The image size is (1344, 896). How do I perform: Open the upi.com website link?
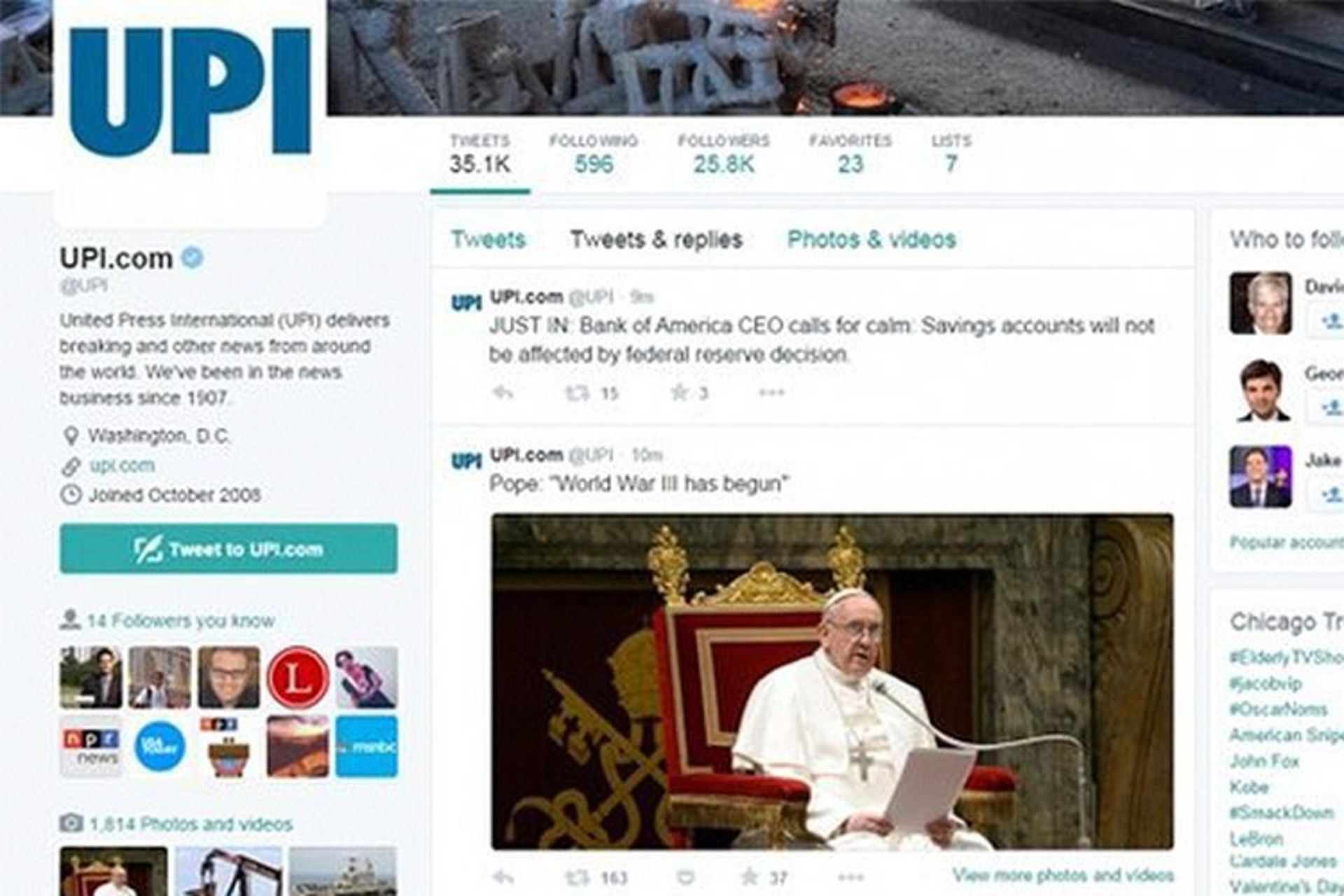[x=122, y=465]
